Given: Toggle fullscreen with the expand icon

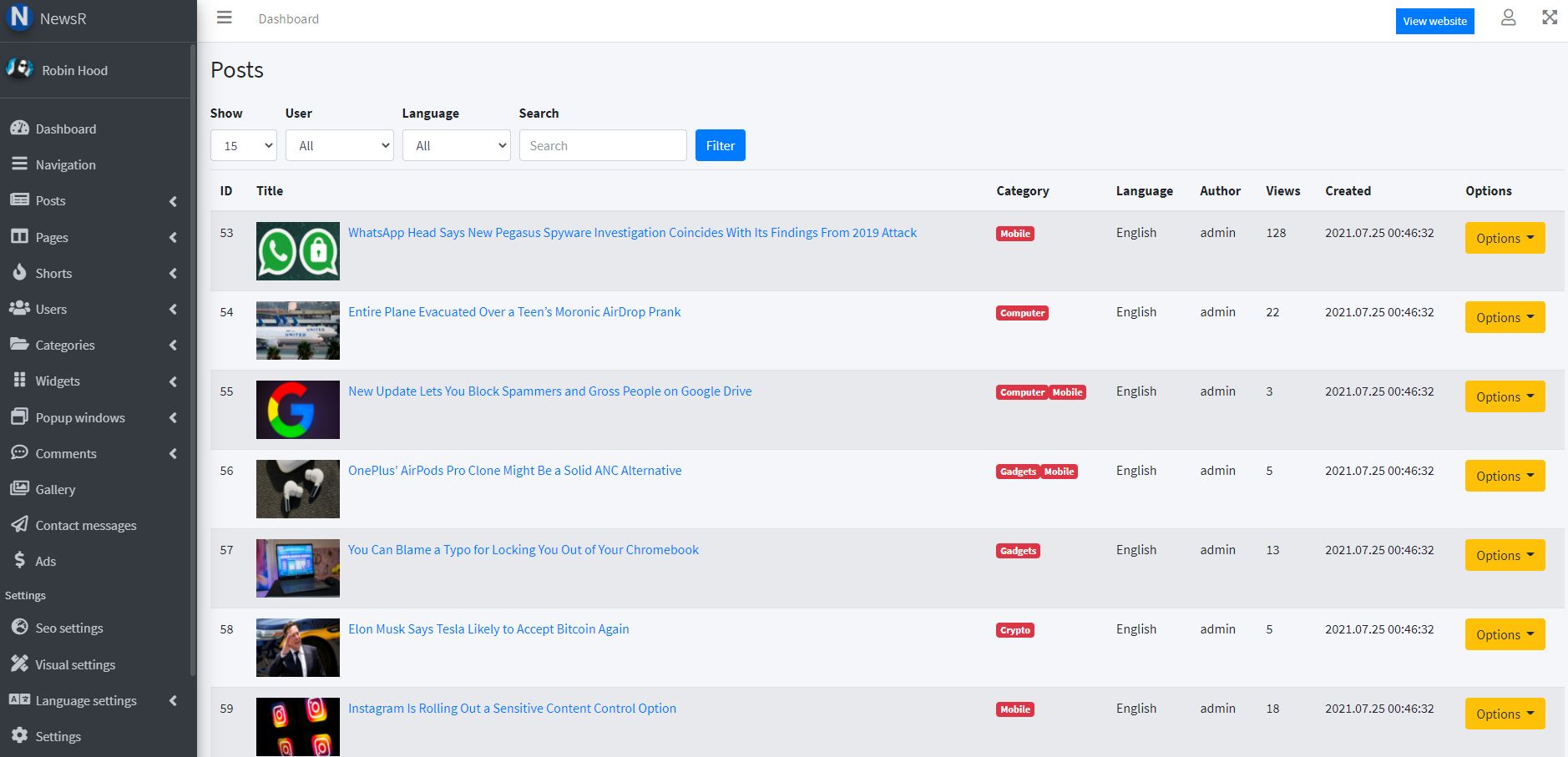Looking at the screenshot, I should click(x=1550, y=18).
